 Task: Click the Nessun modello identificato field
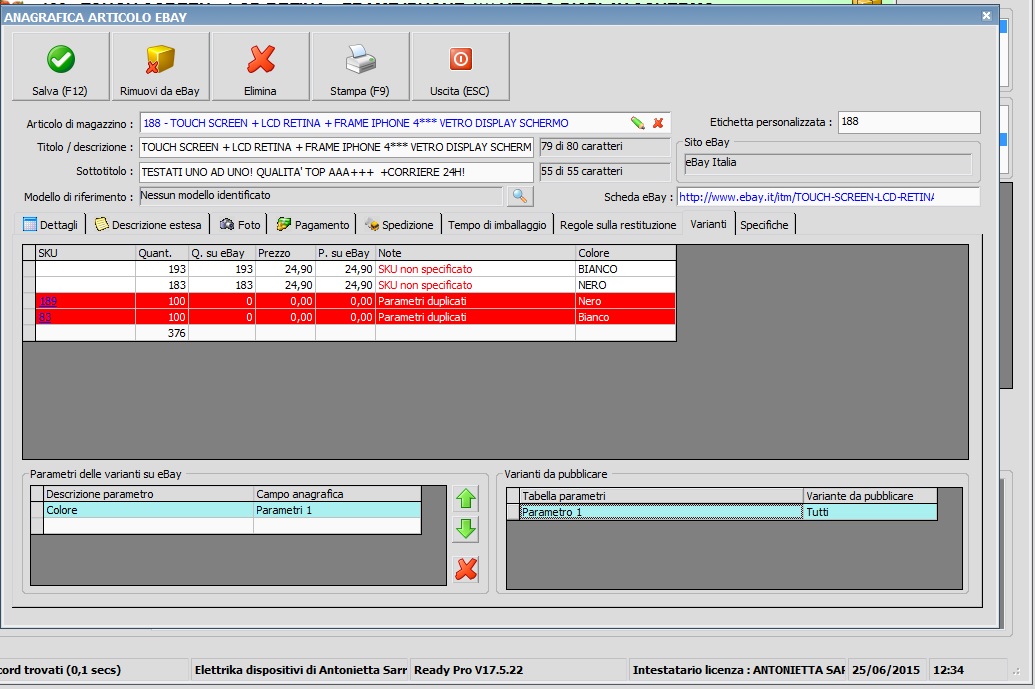coord(320,196)
